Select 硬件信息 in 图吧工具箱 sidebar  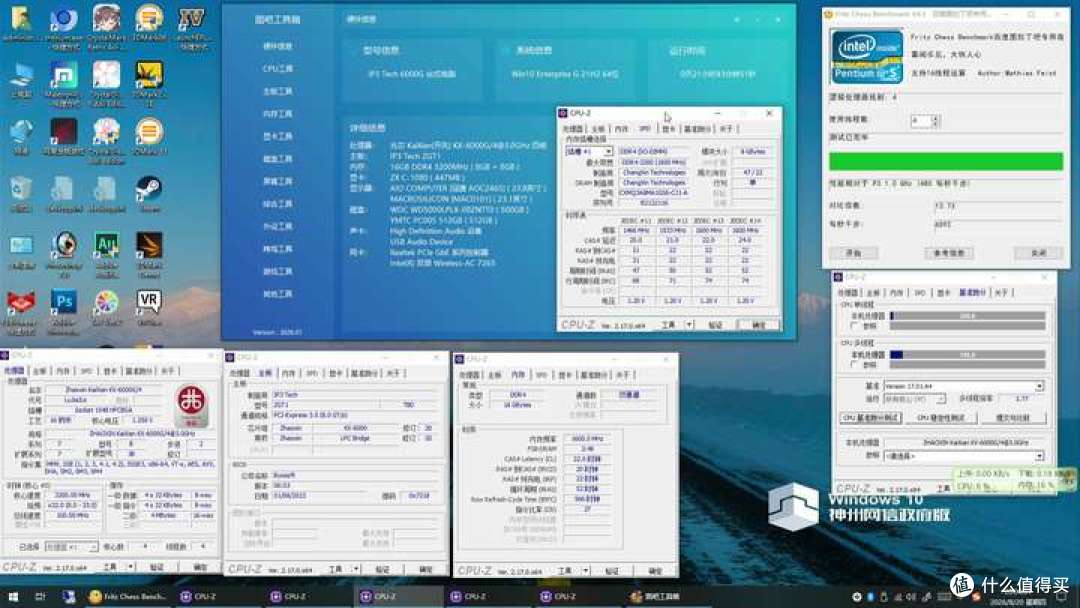(x=278, y=46)
